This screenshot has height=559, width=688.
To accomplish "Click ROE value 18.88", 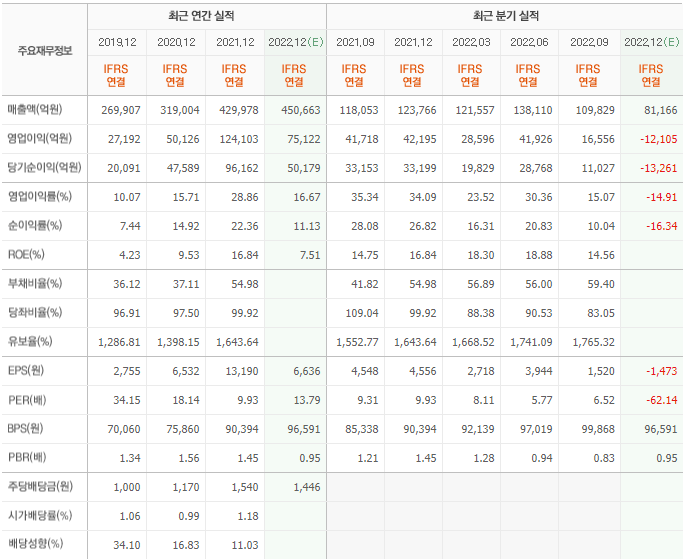I will point(539,255).
